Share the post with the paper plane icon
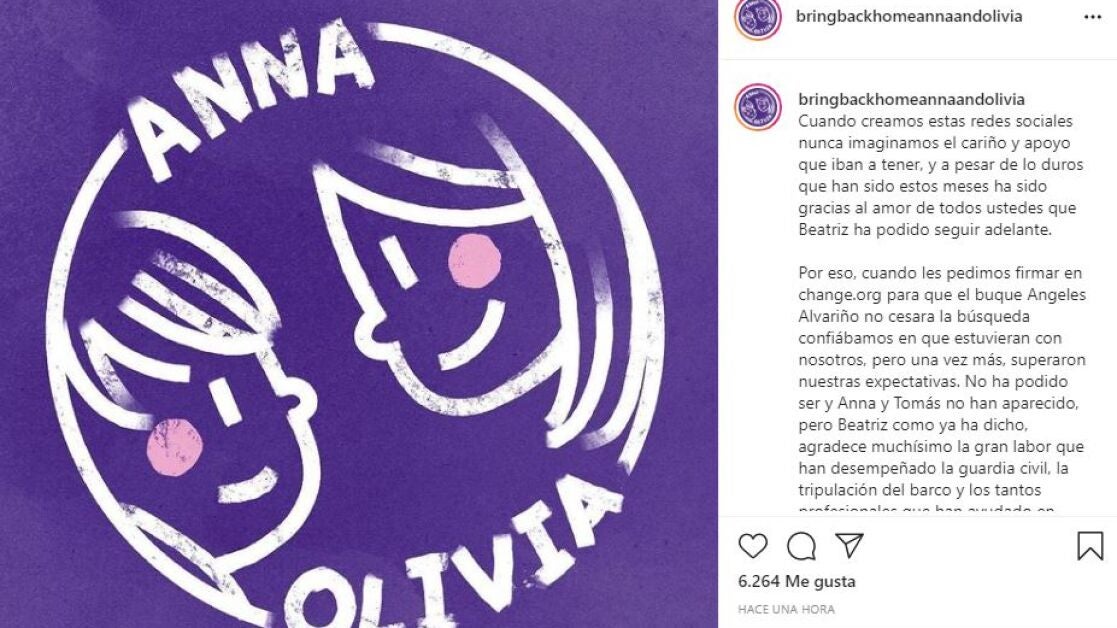The image size is (1117, 628). (x=849, y=545)
